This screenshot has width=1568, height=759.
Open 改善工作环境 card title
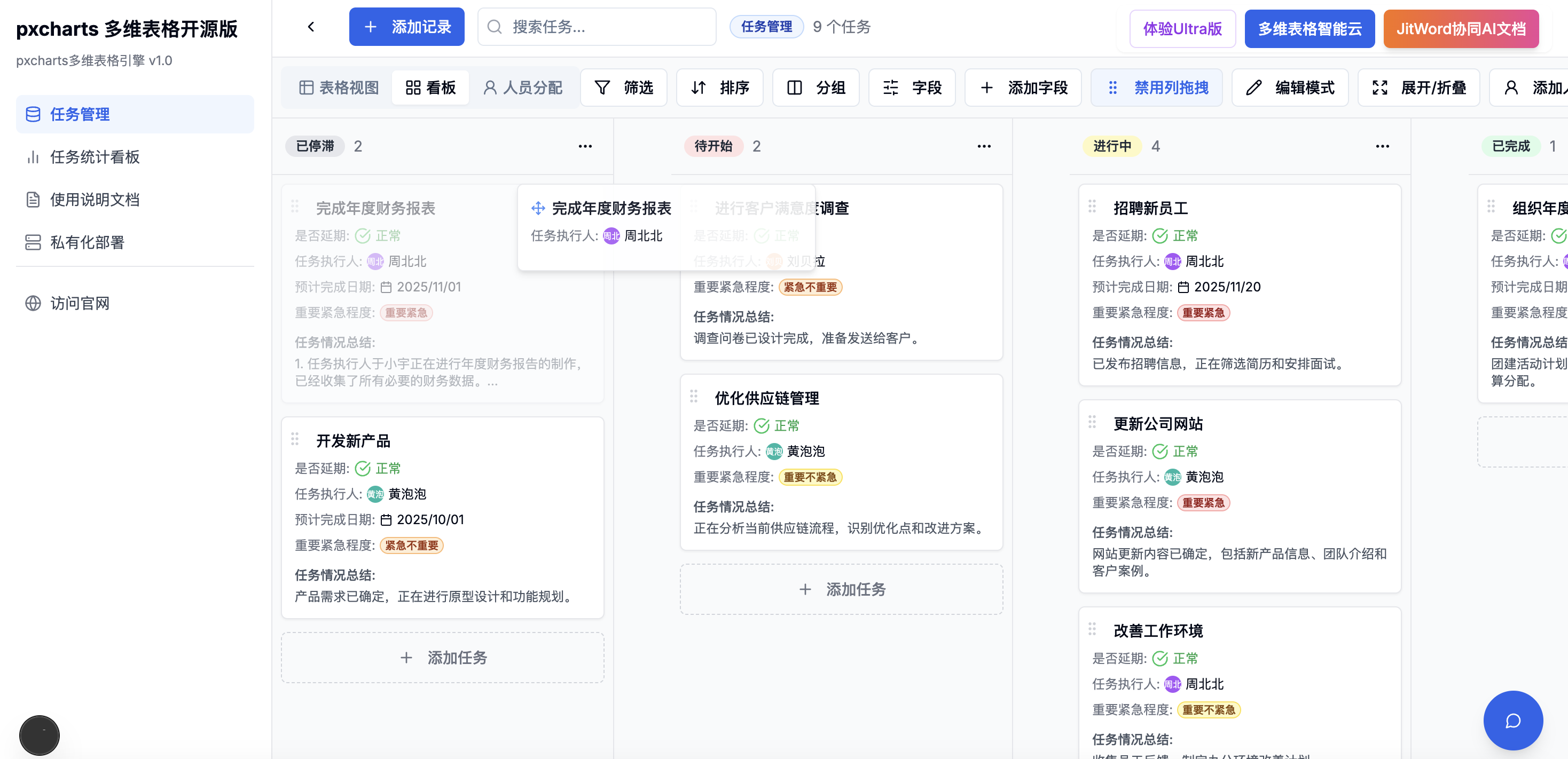click(x=1158, y=631)
